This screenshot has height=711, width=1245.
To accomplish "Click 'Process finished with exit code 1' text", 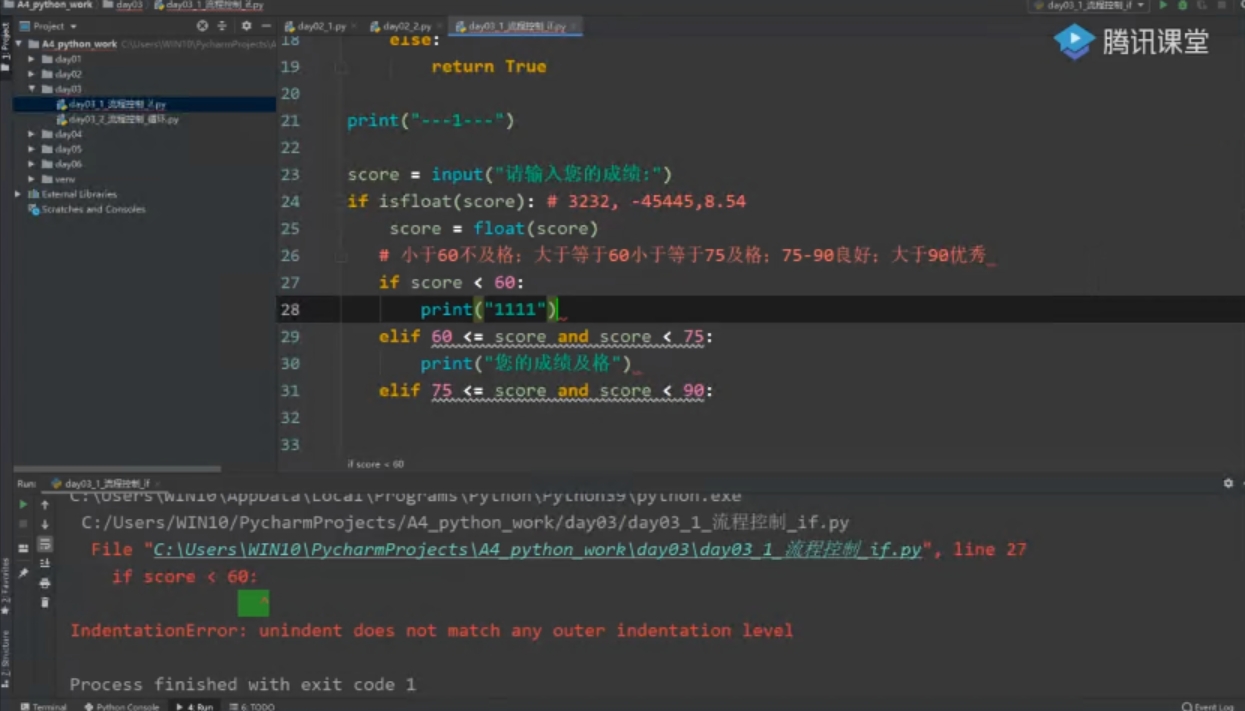I will tap(242, 685).
